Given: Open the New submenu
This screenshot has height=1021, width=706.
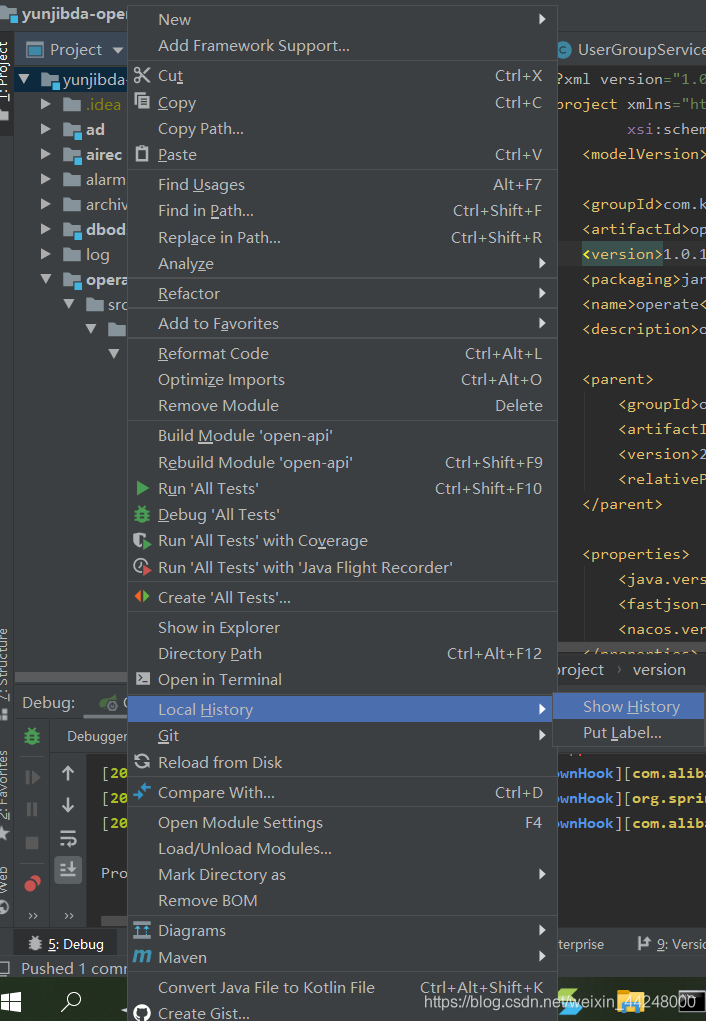Looking at the screenshot, I should [342, 20].
